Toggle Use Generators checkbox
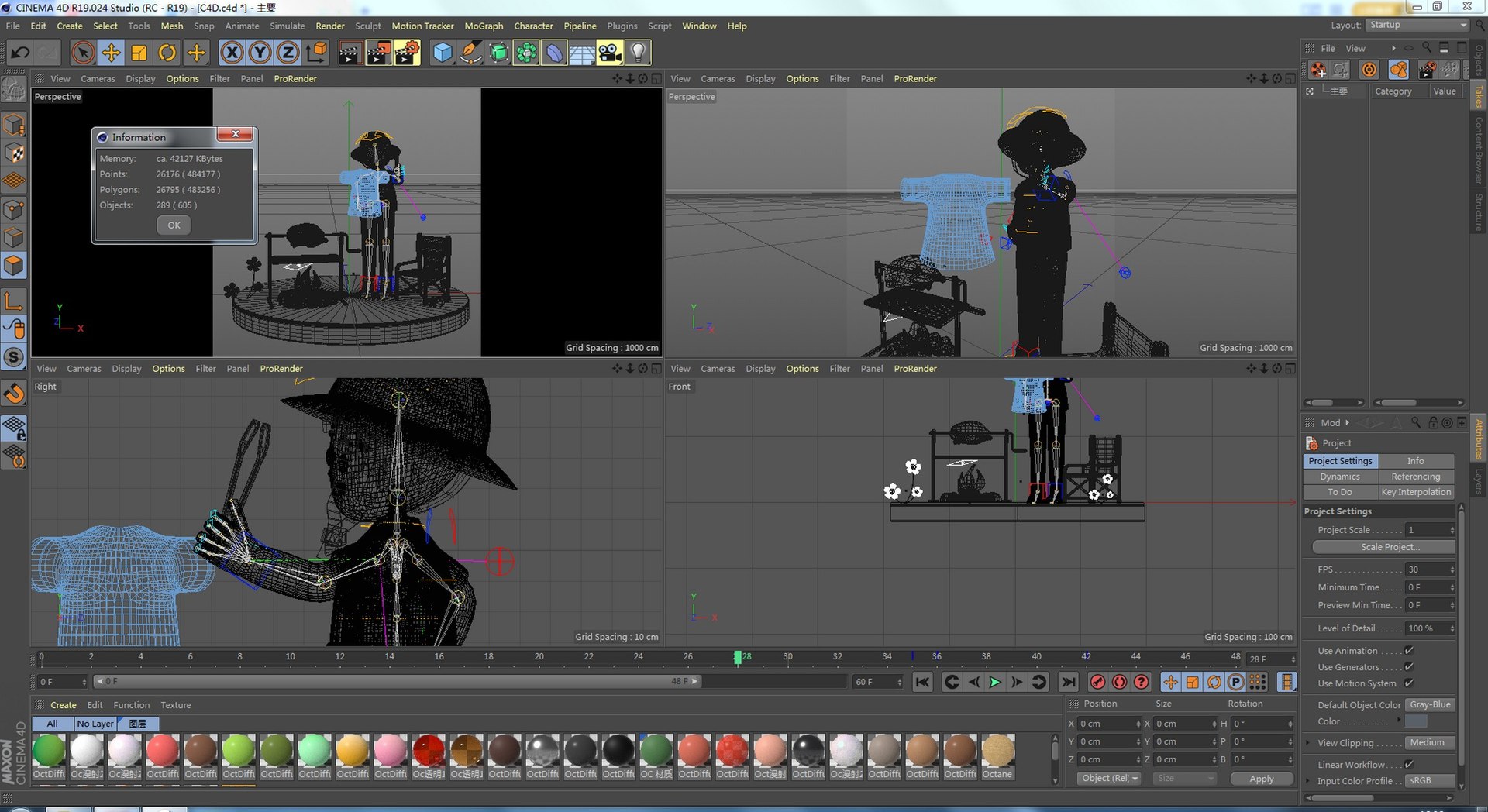Viewport: 1488px width, 812px height. click(1409, 667)
